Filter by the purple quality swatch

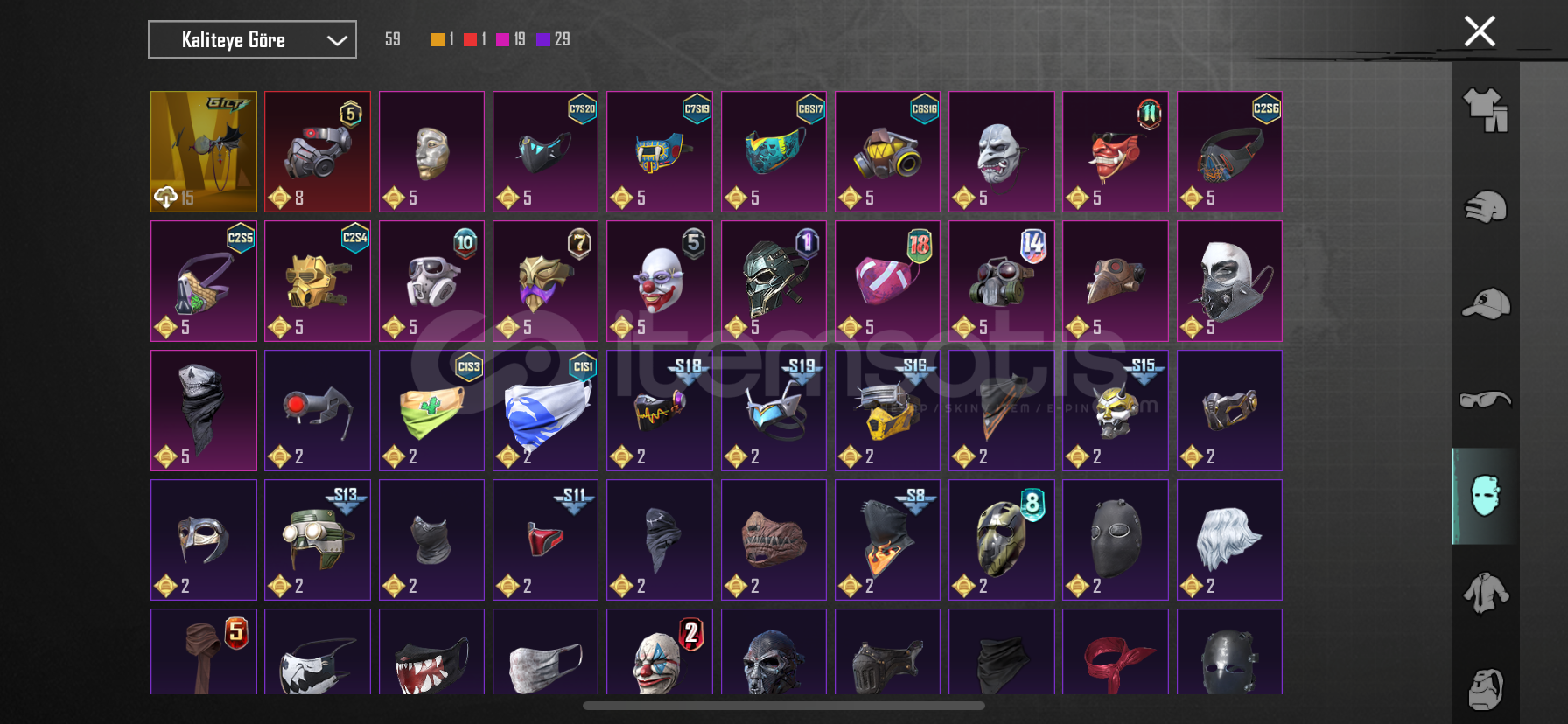pos(543,39)
